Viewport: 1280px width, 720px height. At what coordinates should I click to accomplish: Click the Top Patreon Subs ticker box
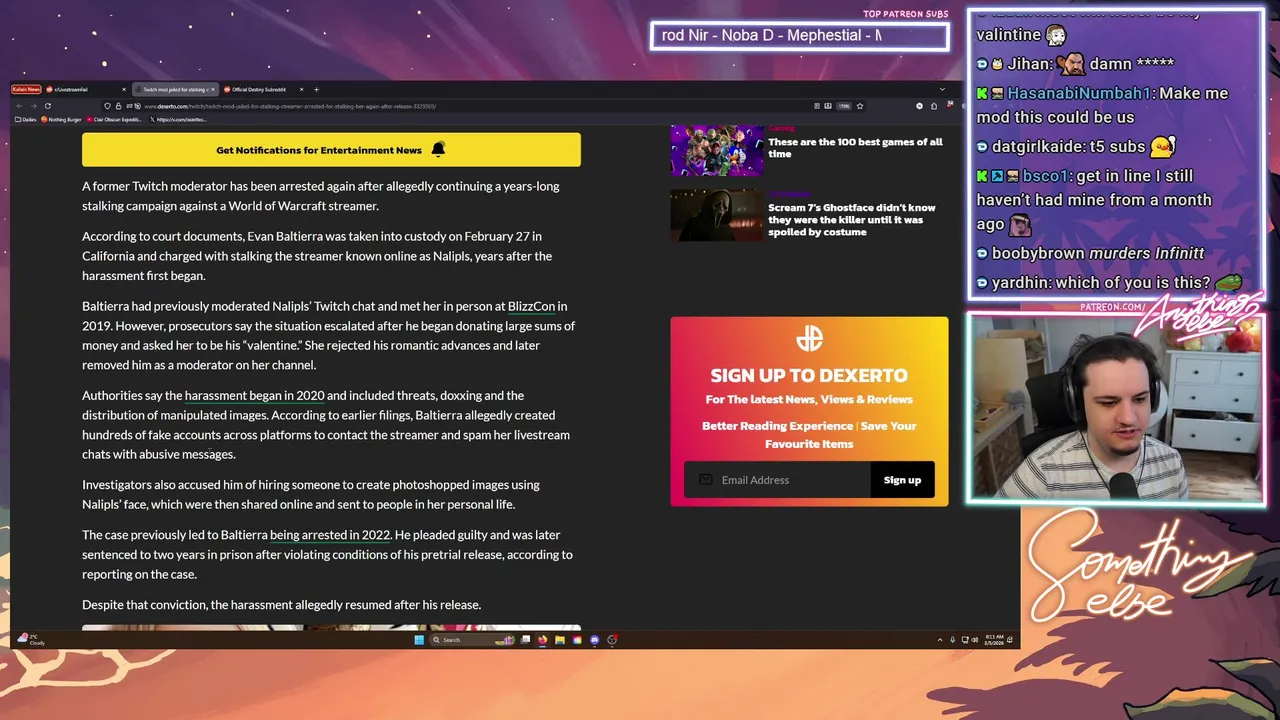[799, 36]
